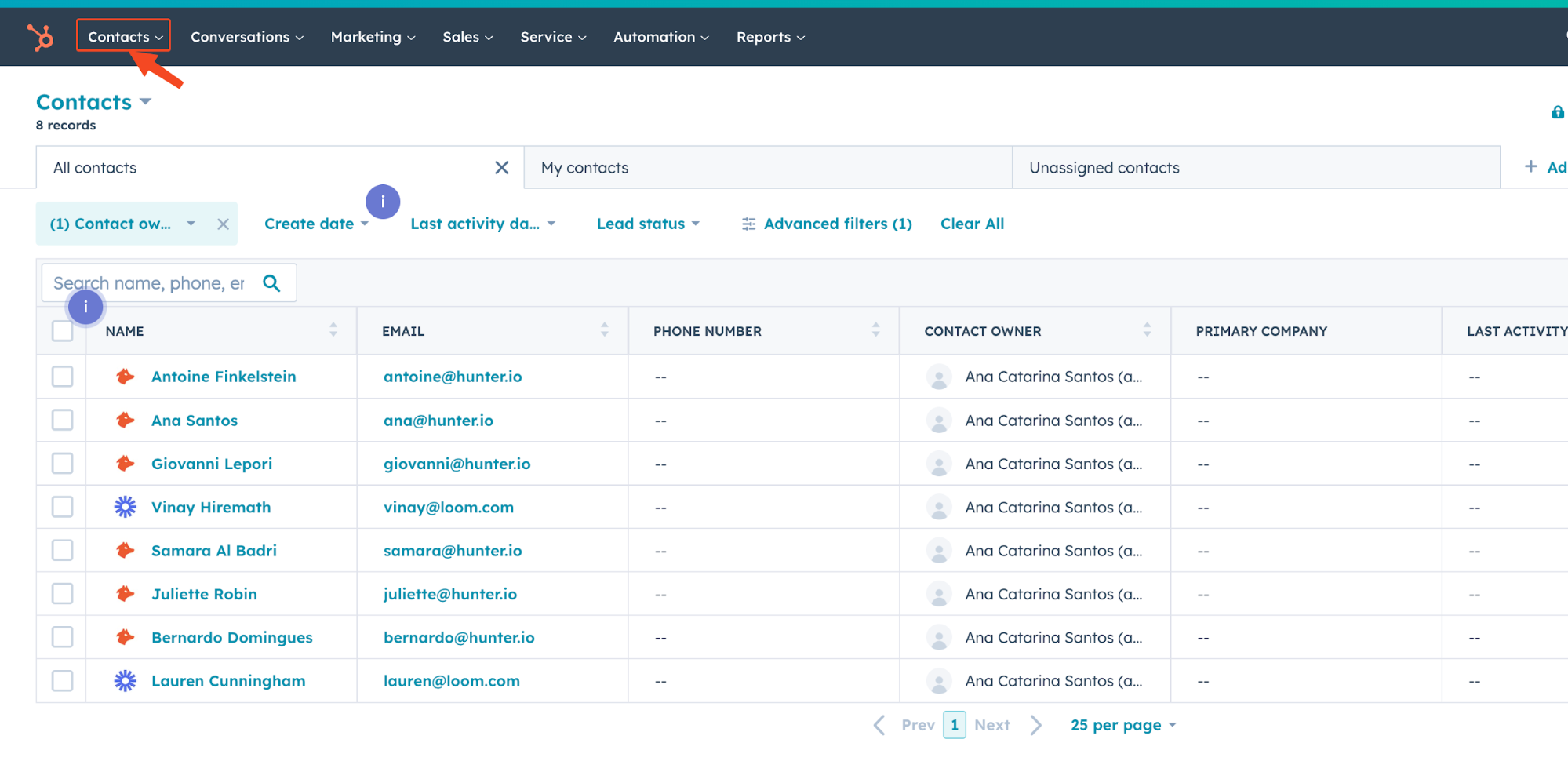Sort by the EMAIL column arrows
The width and height of the screenshot is (1568, 783).
click(605, 330)
